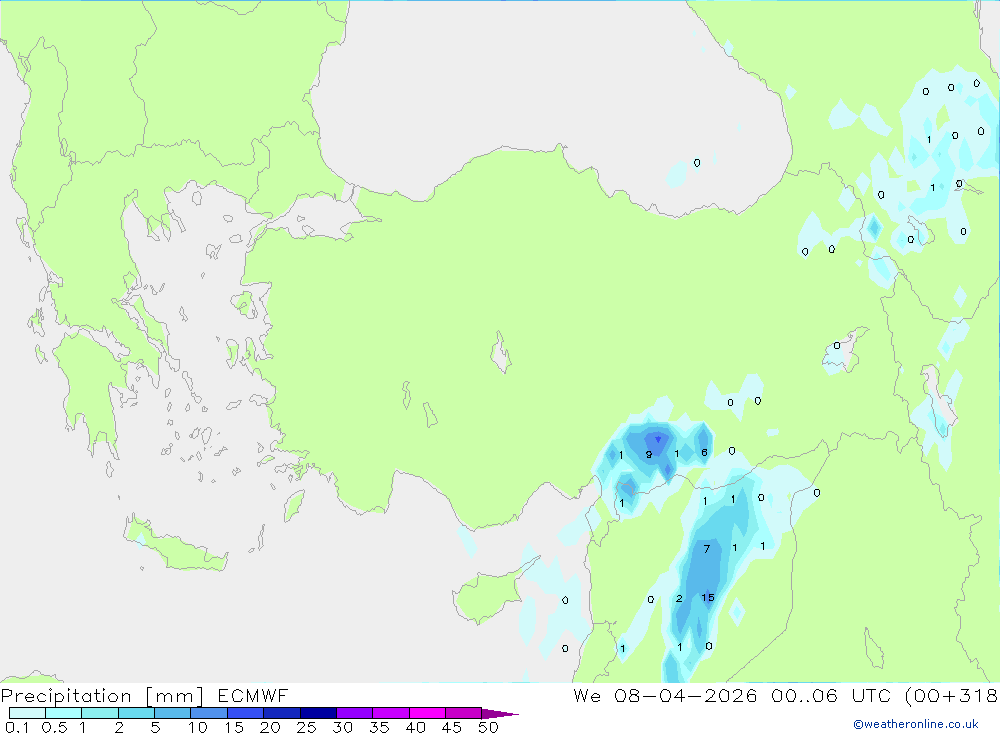Click the legend arrow tip beyond 50 mm
The width and height of the screenshot is (1000, 733).
[501, 713]
